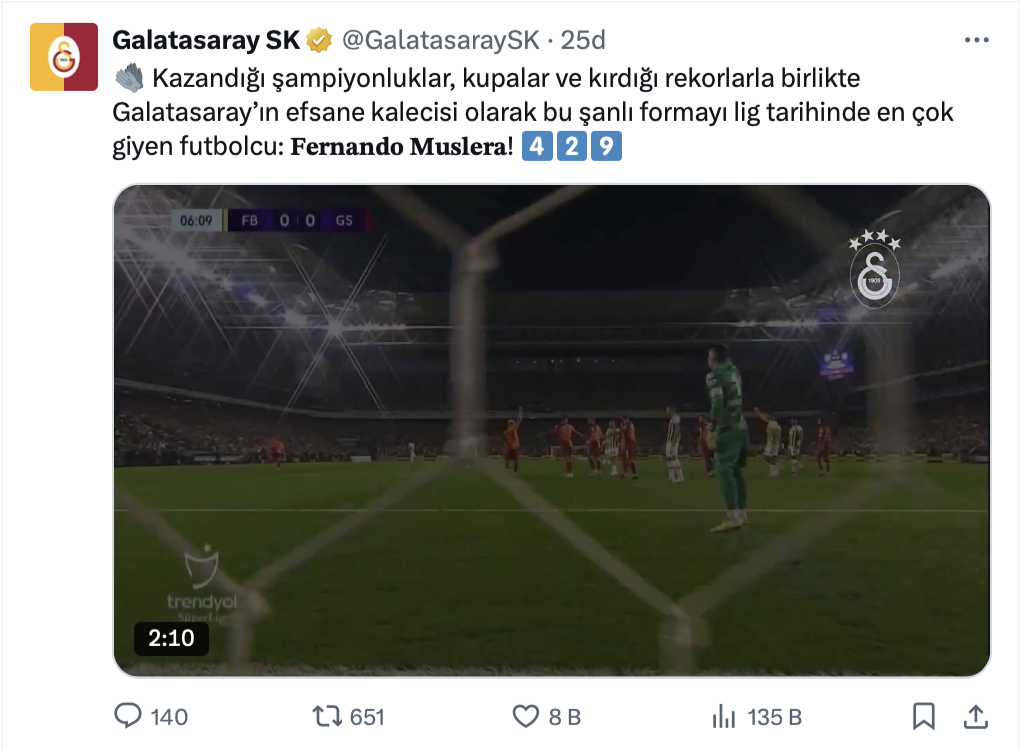Click the glove emoji in tweet text
This screenshot has height=750, width=1020.
click(x=129, y=78)
